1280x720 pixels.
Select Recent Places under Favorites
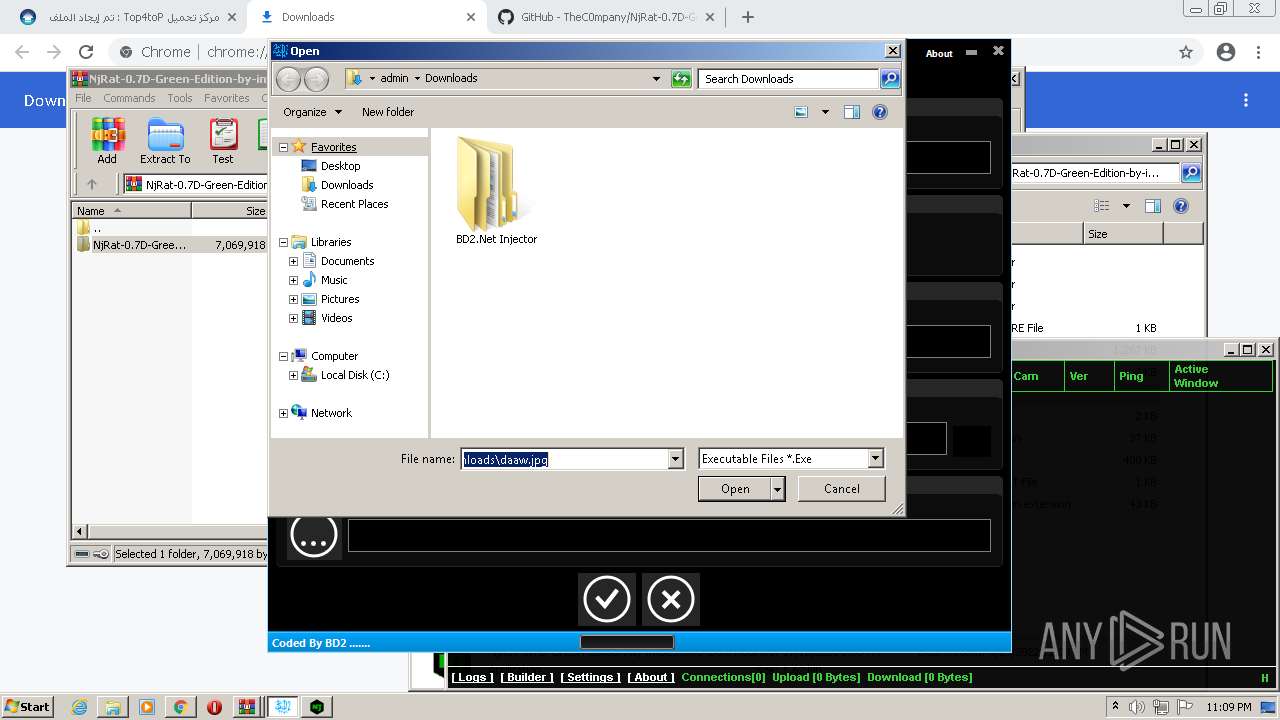point(354,204)
